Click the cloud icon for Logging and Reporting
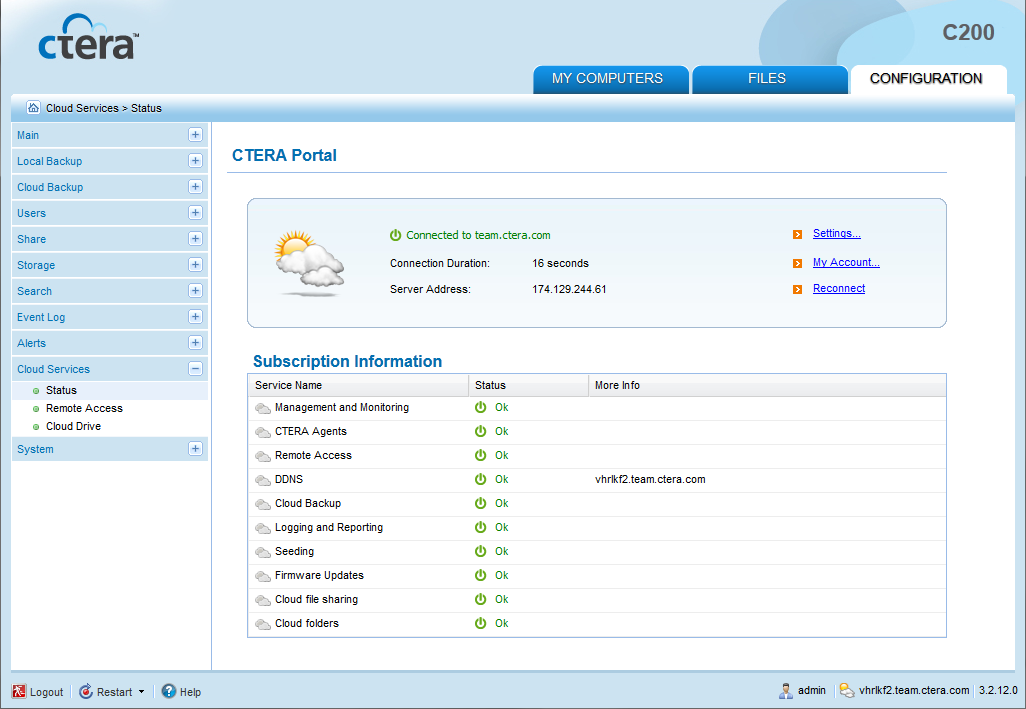1026x709 pixels. point(263,528)
